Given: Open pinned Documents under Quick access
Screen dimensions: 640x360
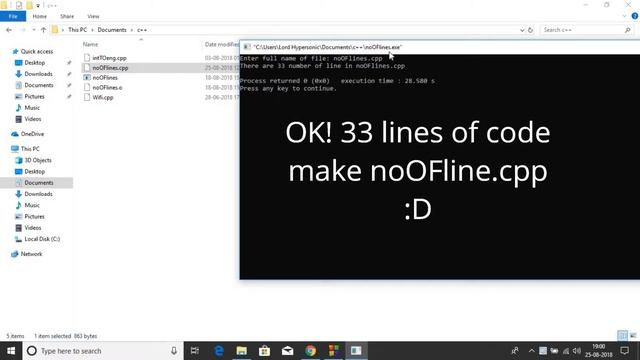Looking at the screenshot, I should click(39, 85).
